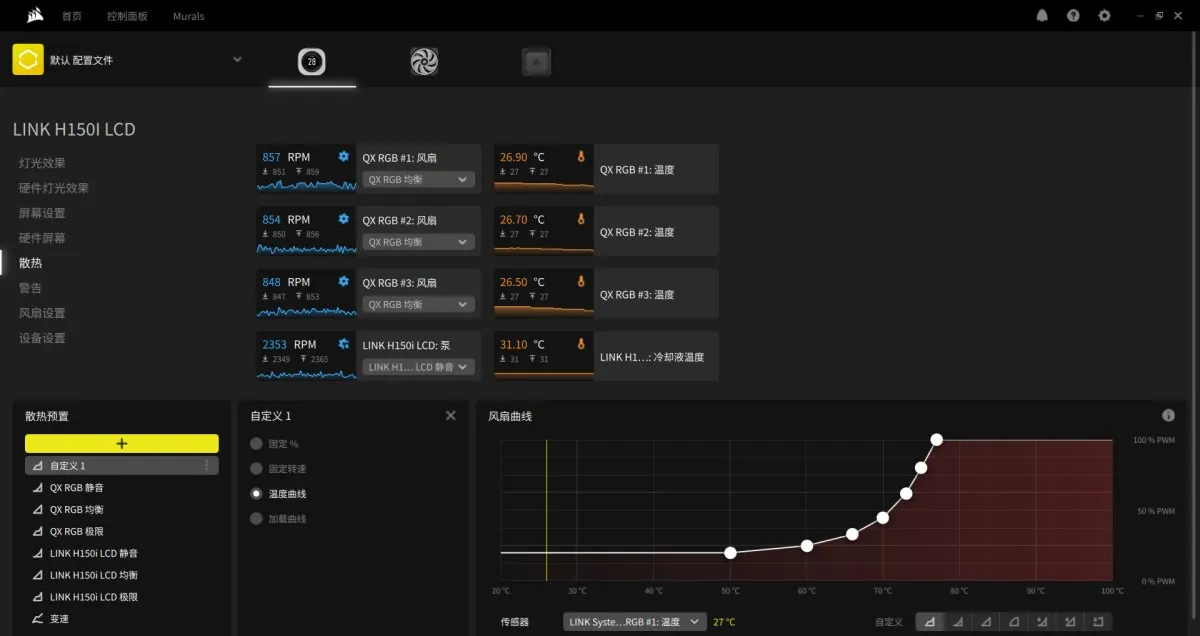Click the yellow profile hexagon icon
Image resolution: width=1200 pixels, height=636 pixels.
click(28, 60)
